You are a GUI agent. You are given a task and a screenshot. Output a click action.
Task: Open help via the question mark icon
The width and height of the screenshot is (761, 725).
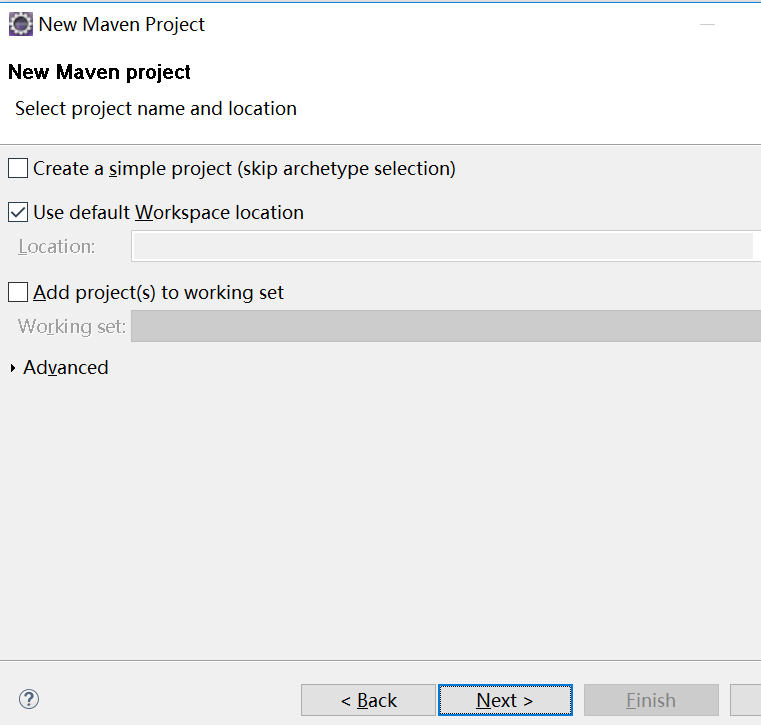point(29,699)
